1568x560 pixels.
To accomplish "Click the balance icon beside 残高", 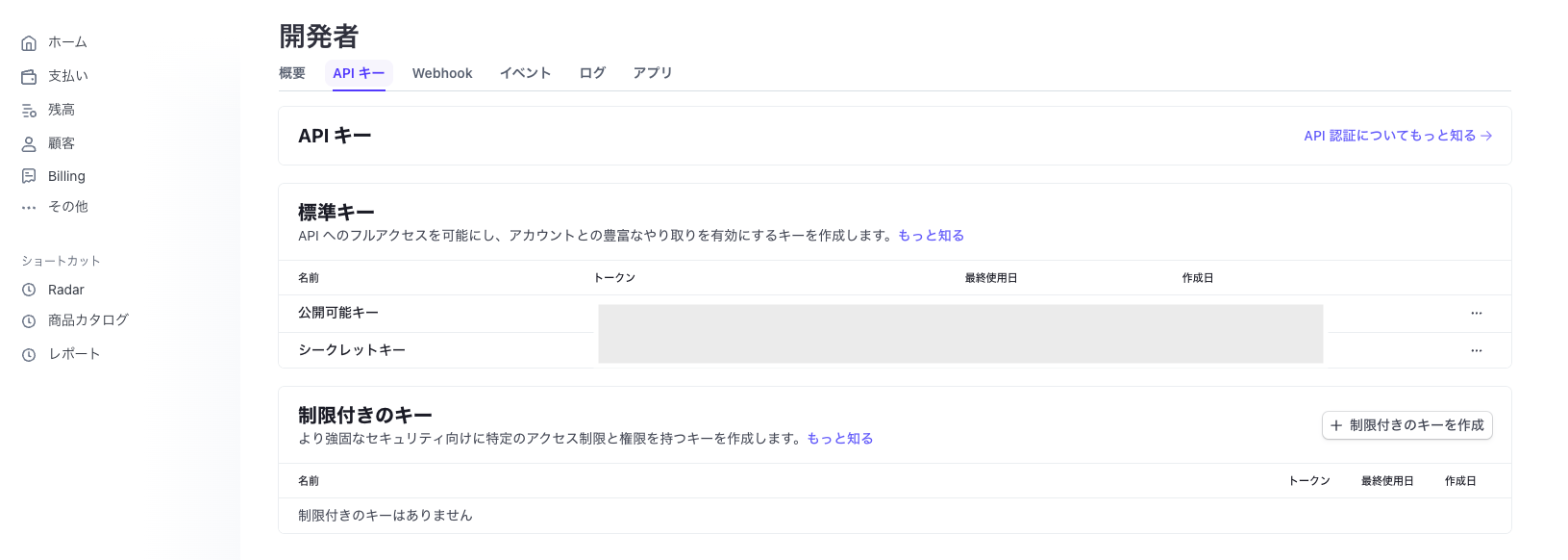I will click(29, 111).
